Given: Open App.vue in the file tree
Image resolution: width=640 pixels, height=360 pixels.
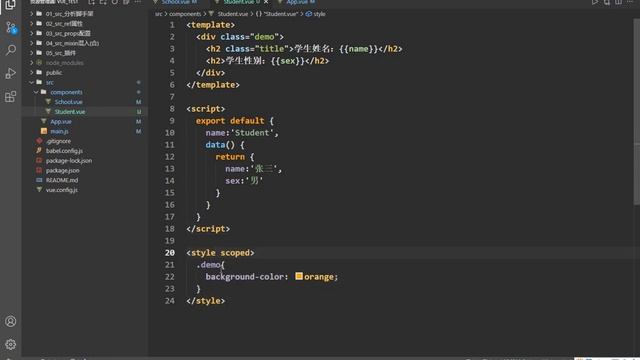Looking at the screenshot, I should (x=61, y=121).
